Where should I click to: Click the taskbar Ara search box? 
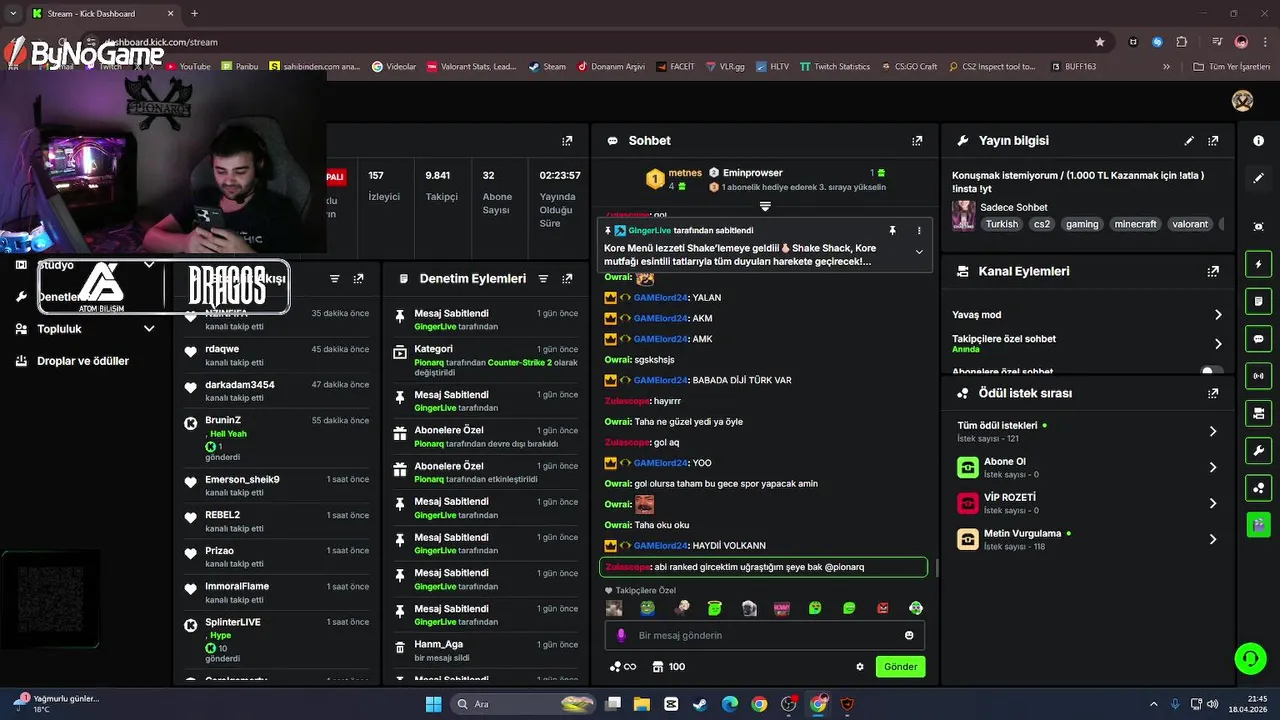523,704
